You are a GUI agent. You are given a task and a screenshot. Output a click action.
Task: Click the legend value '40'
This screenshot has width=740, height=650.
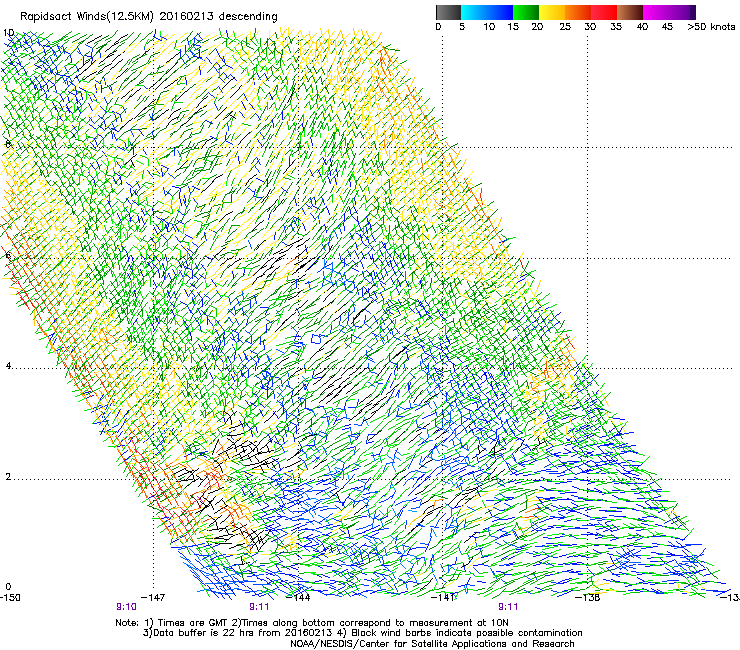642,27
